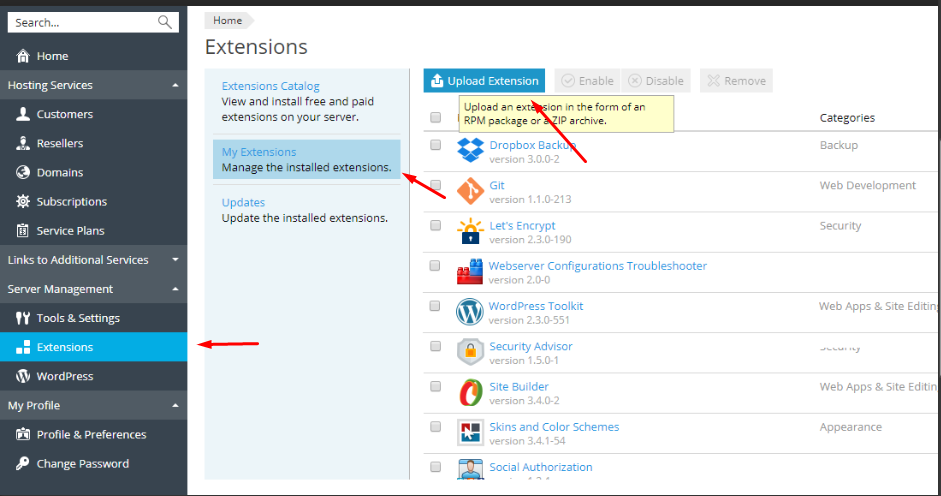Viewport: 941px width, 496px height.
Task: Open Tools & Settings in sidebar
Action: (x=77, y=318)
